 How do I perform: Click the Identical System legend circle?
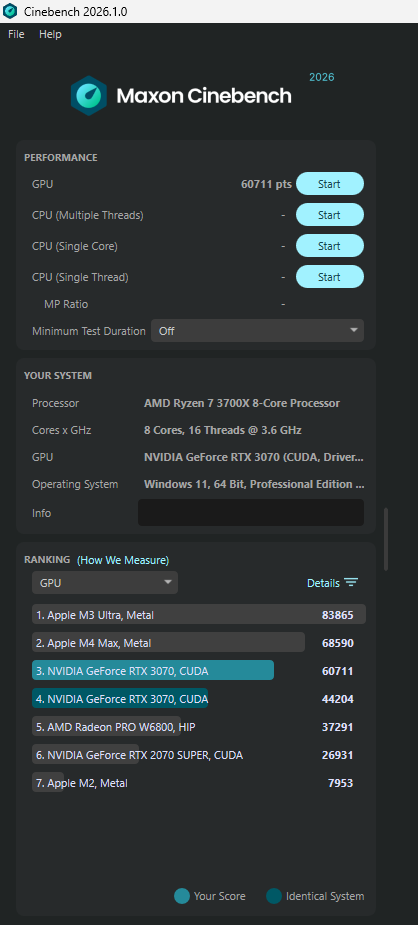tap(274, 896)
